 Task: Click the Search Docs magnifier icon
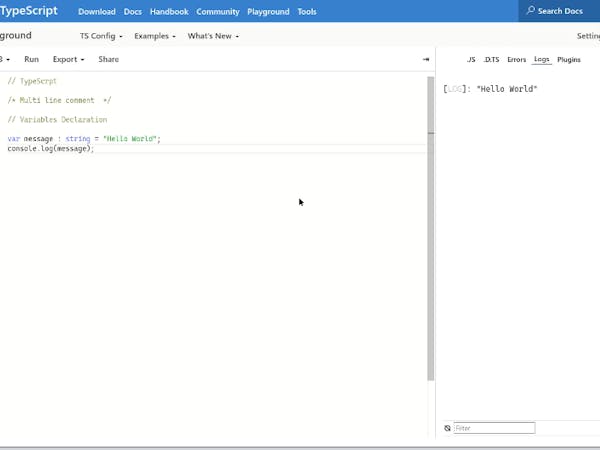pos(530,10)
